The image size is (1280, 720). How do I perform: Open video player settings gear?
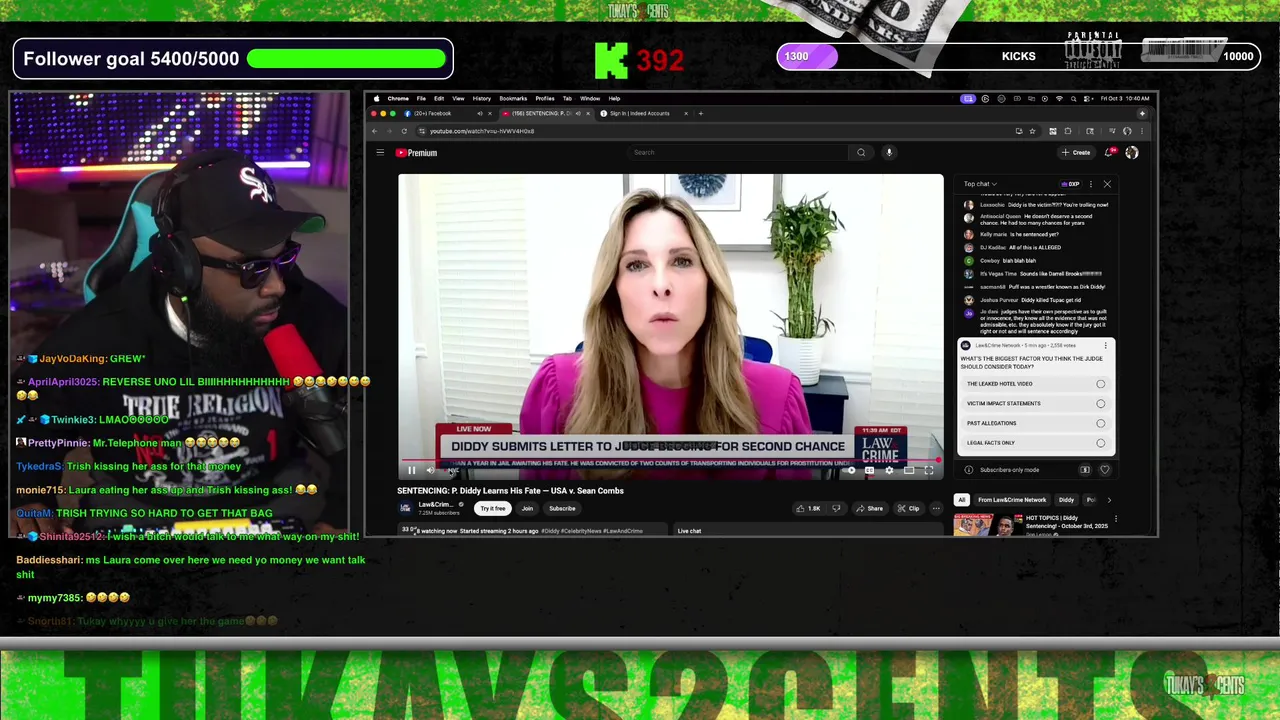coord(889,470)
